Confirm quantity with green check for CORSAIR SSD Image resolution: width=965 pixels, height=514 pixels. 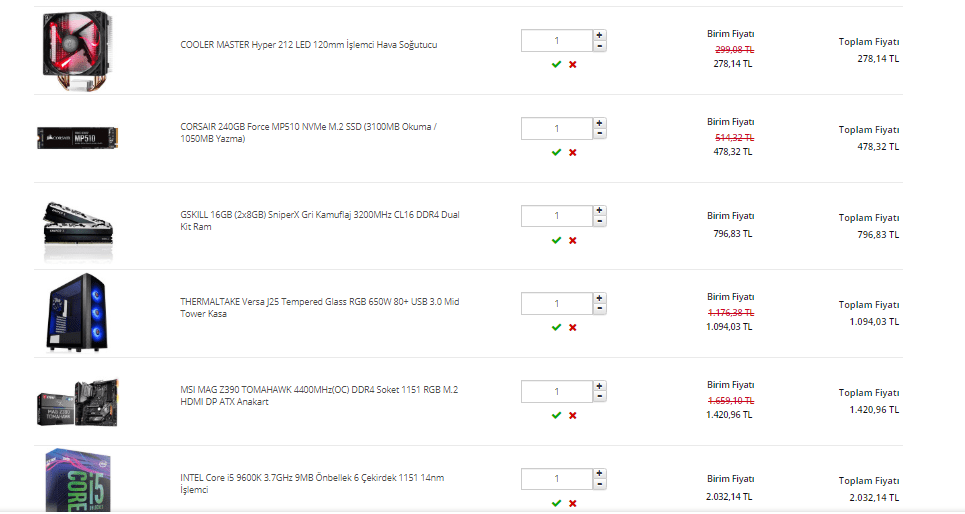(x=556, y=152)
